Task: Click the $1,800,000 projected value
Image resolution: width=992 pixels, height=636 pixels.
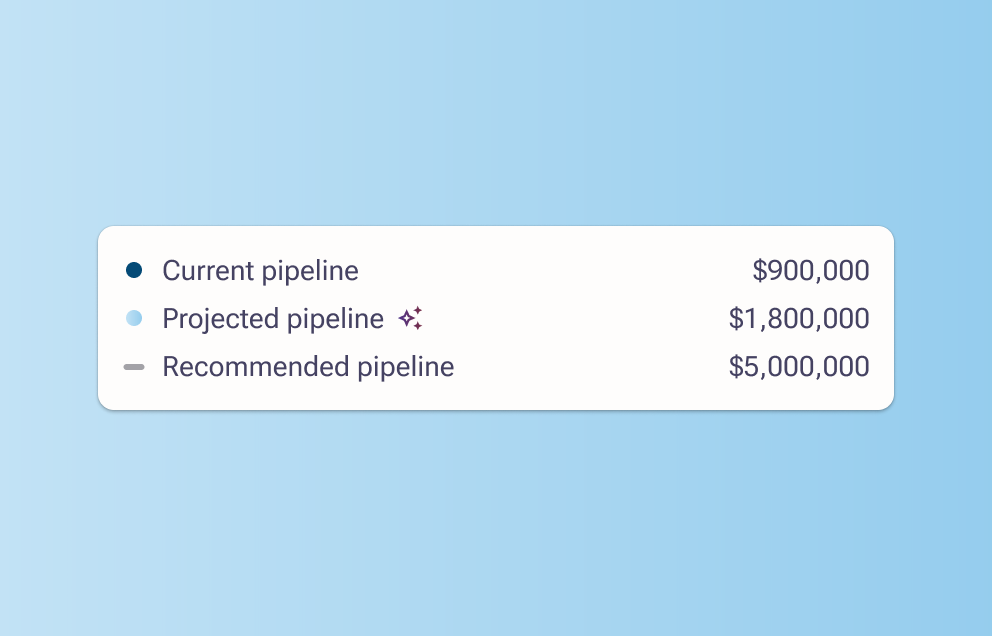Action: 799,319
